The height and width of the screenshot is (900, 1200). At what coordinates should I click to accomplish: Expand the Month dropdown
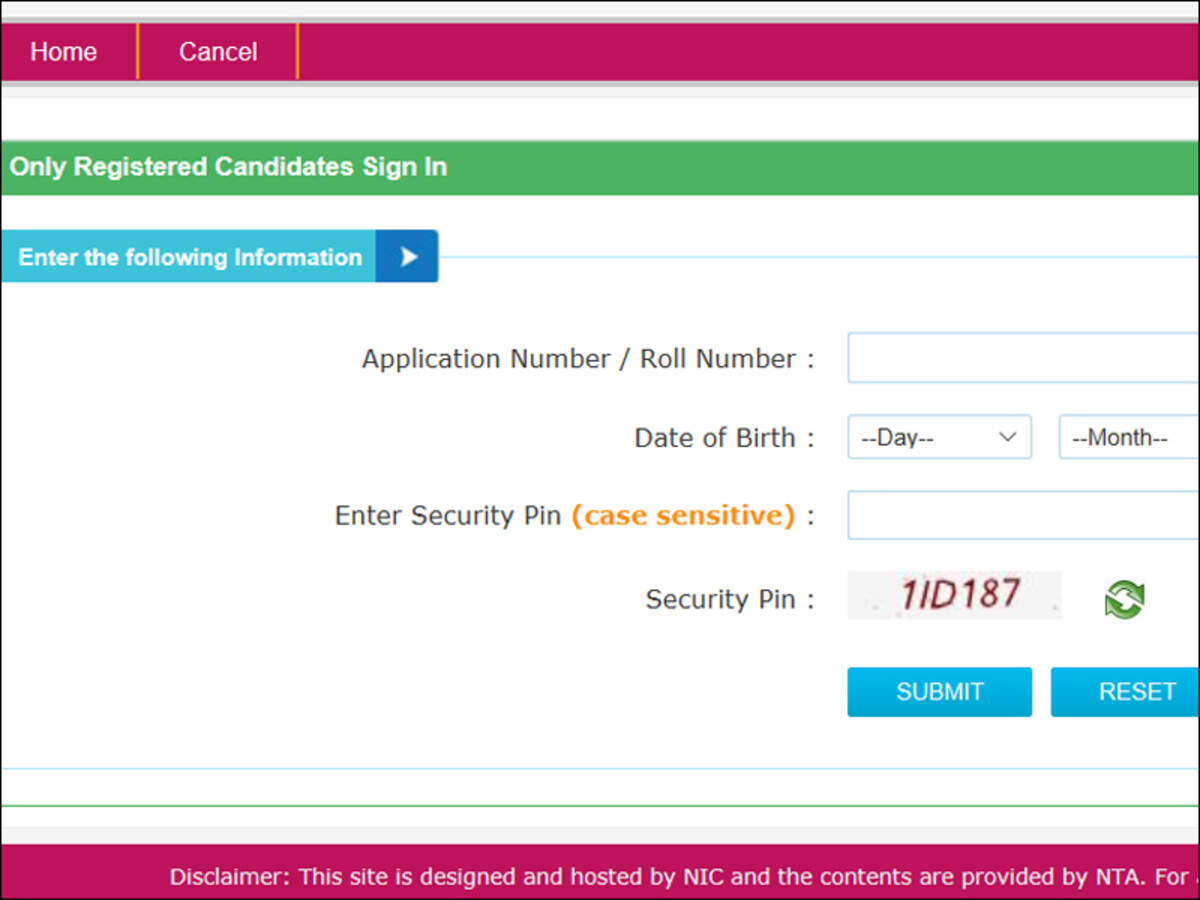pos(1128,438)
